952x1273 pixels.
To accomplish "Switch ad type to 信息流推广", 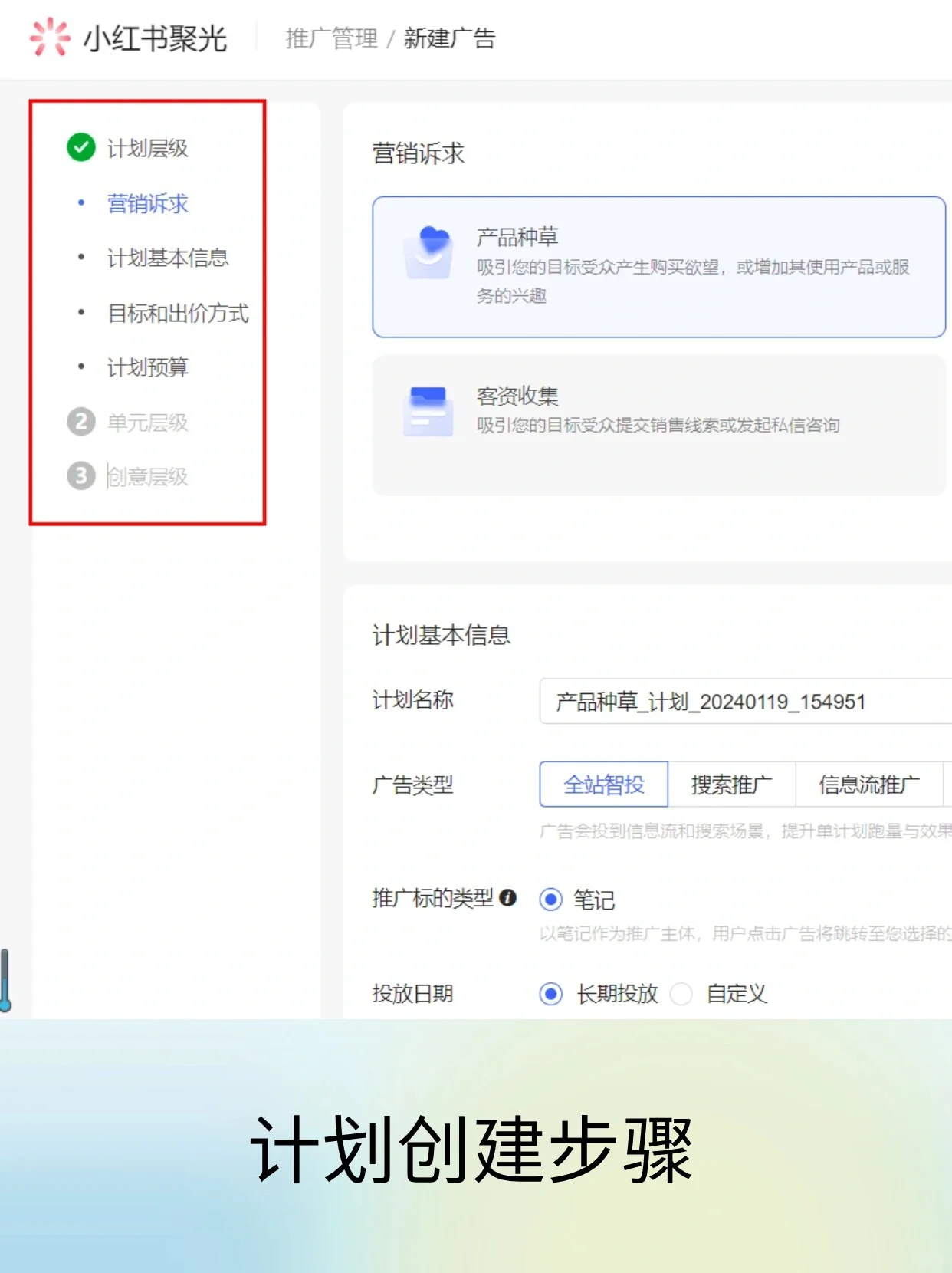I will [868, 785].
